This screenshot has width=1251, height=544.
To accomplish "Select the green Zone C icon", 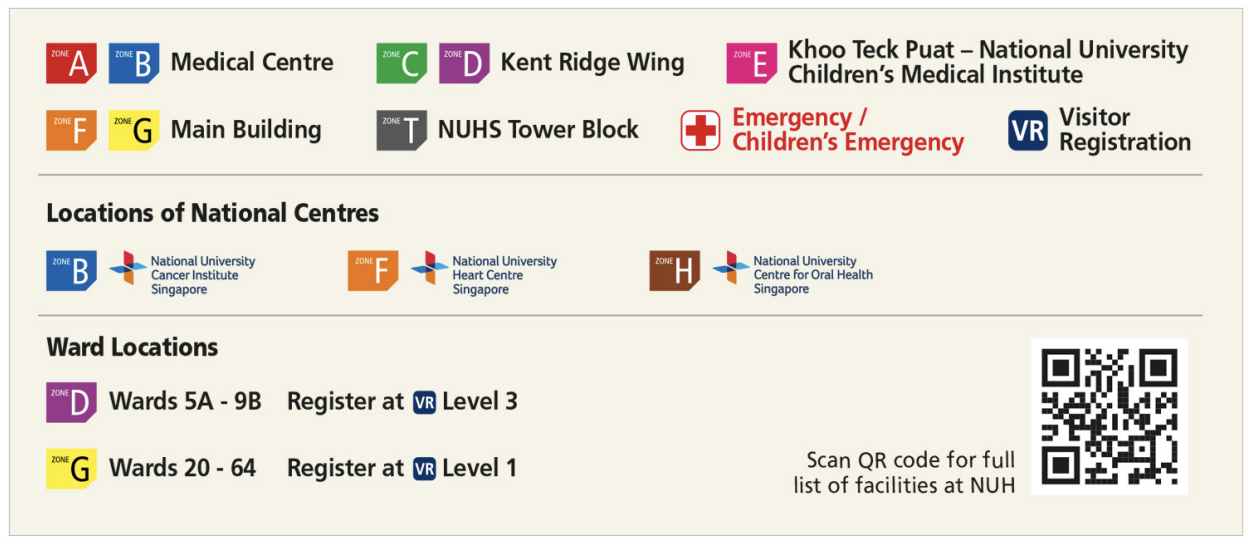I will click(x=402, y=63).
